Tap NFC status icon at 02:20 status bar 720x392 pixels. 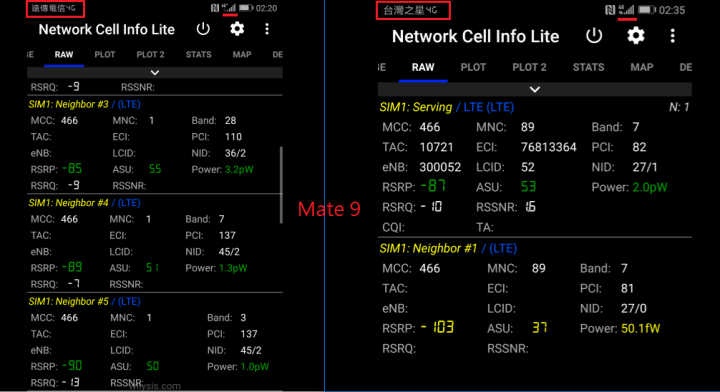coord(215,8)
